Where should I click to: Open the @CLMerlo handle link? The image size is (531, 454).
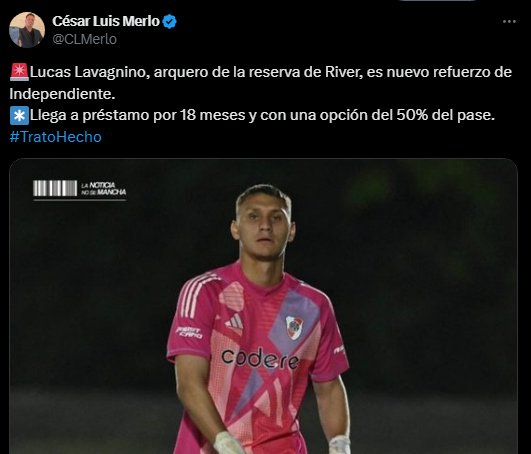(84, 39)
